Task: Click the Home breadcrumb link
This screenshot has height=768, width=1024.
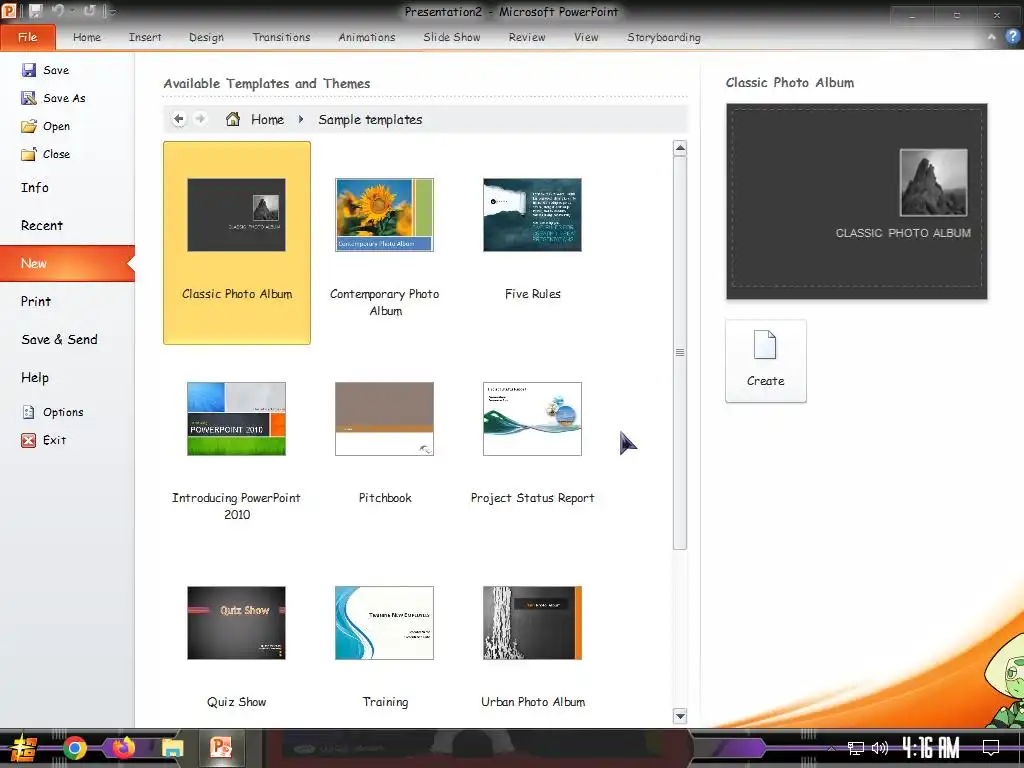Action: click(268, 120)
